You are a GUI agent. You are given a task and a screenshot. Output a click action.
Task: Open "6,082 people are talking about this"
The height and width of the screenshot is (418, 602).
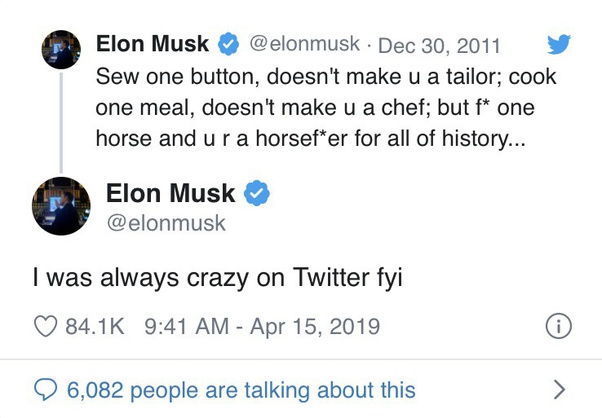[x=241, y=390]
